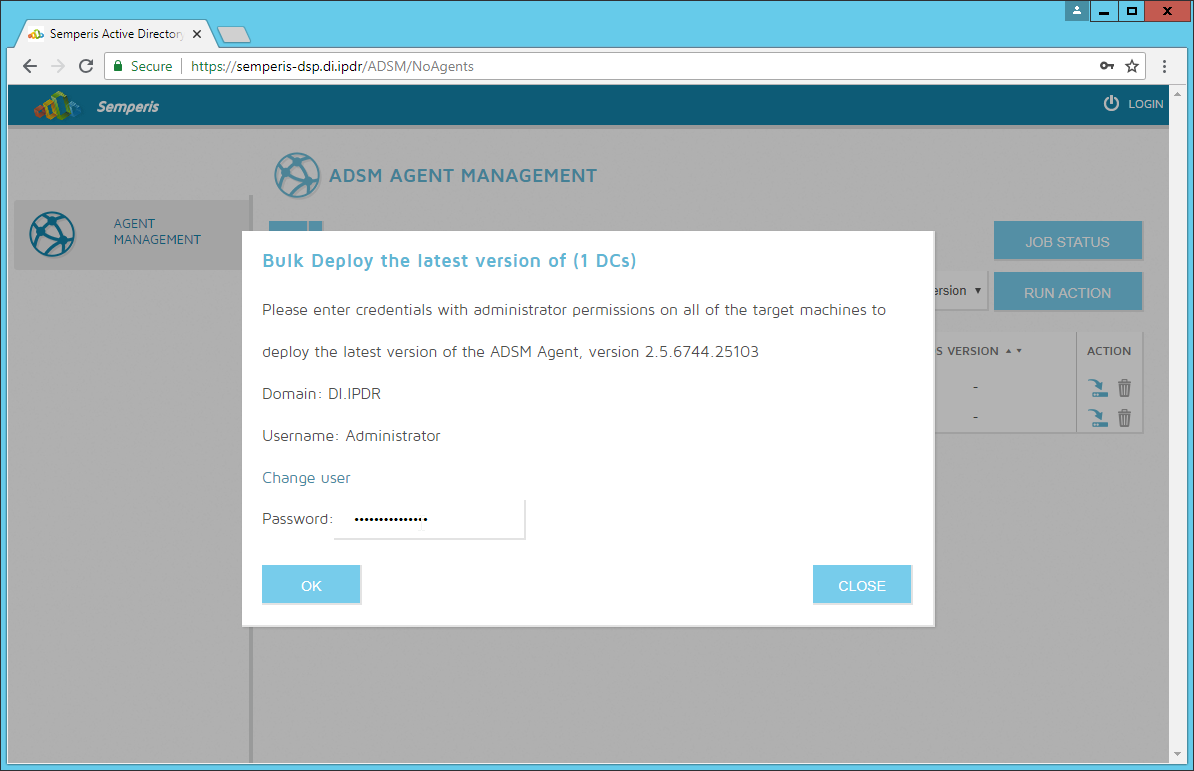Select the Semperis Active Directory browser tab
This screenshot has height=771, width=1194.
tap(110, 34)
